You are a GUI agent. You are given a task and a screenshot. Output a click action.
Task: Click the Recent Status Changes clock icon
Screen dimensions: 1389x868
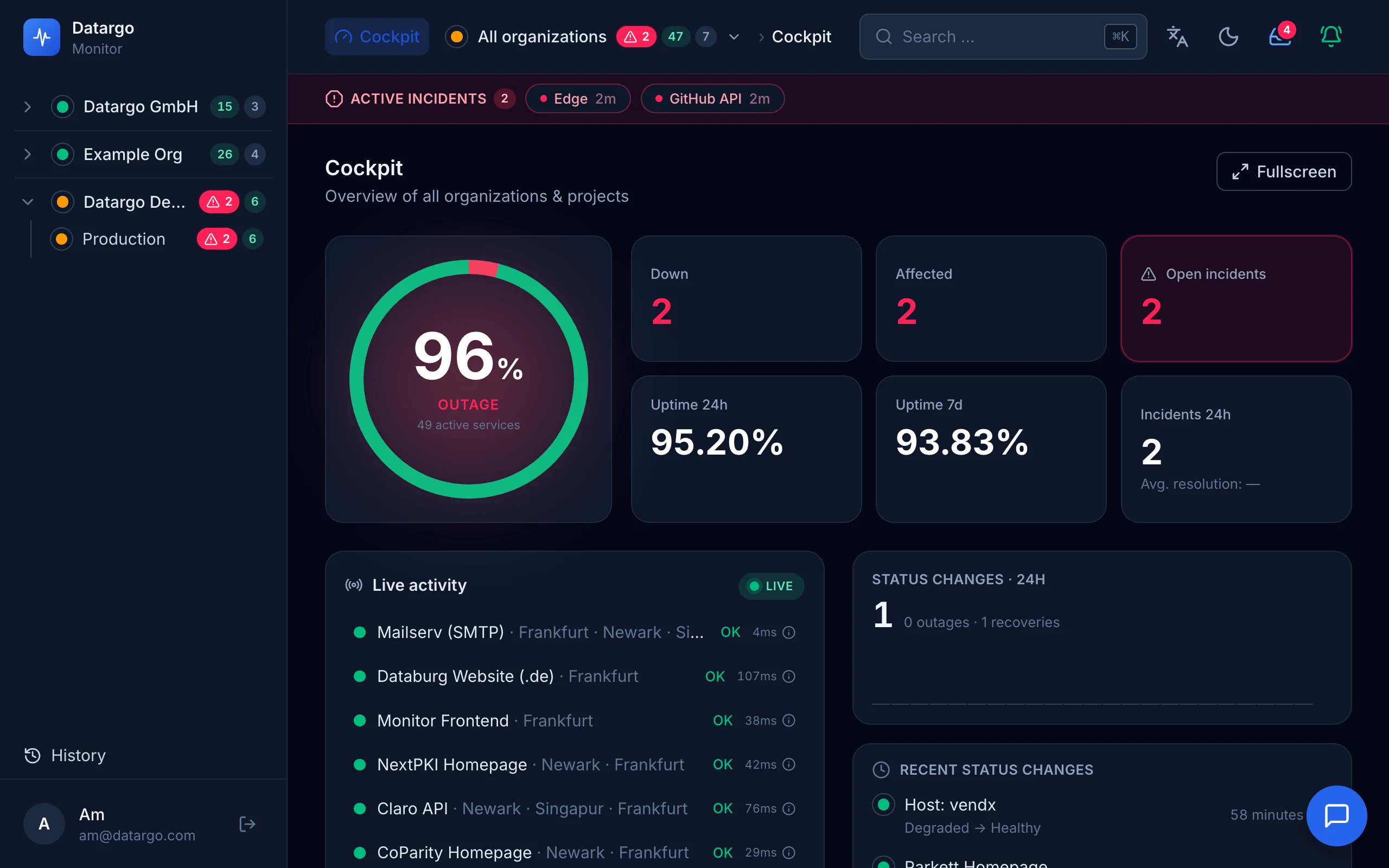click(x=881, y=769)
